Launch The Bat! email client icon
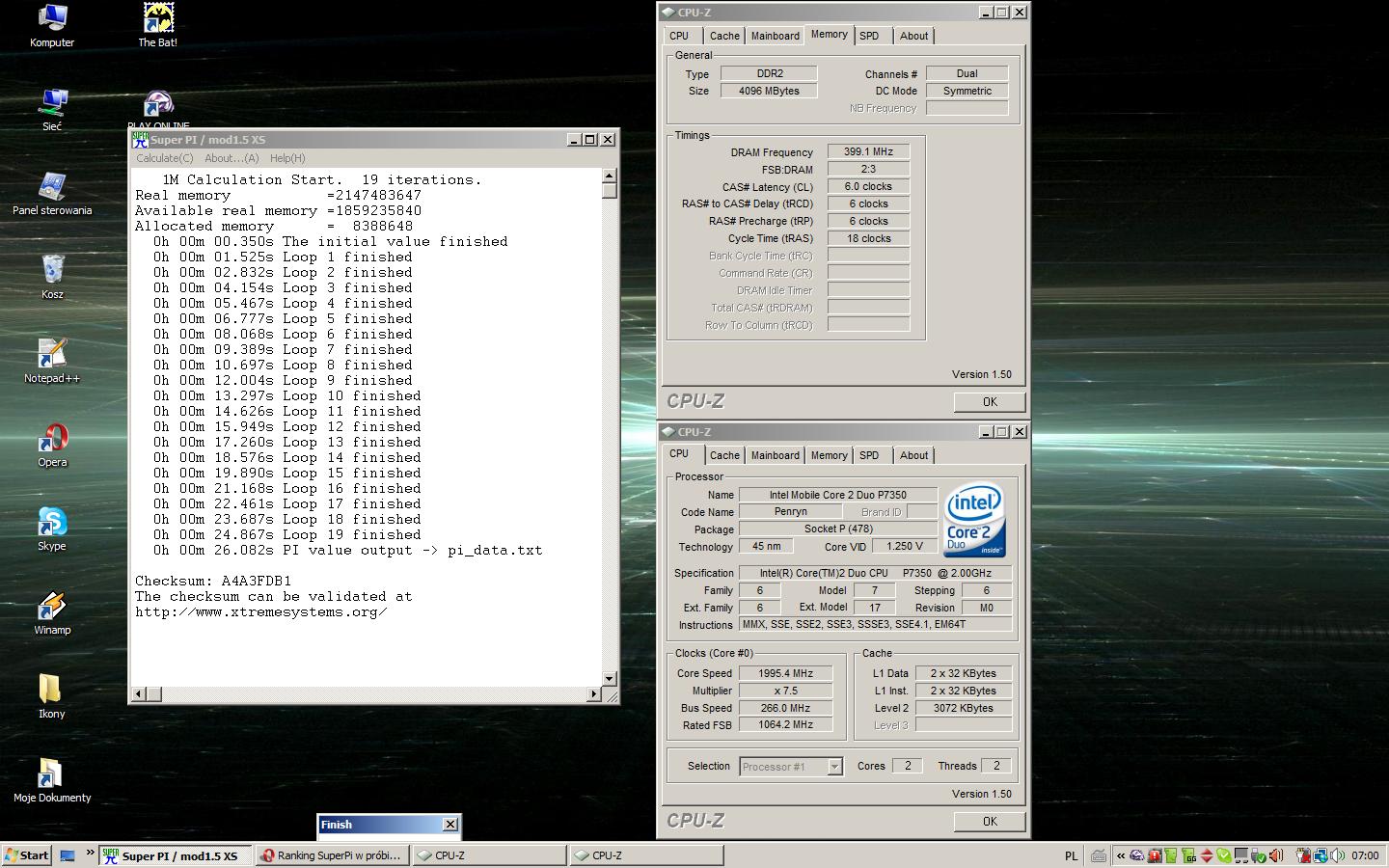Viewport: 1389px width, 868px height. (x=158, y=18)
